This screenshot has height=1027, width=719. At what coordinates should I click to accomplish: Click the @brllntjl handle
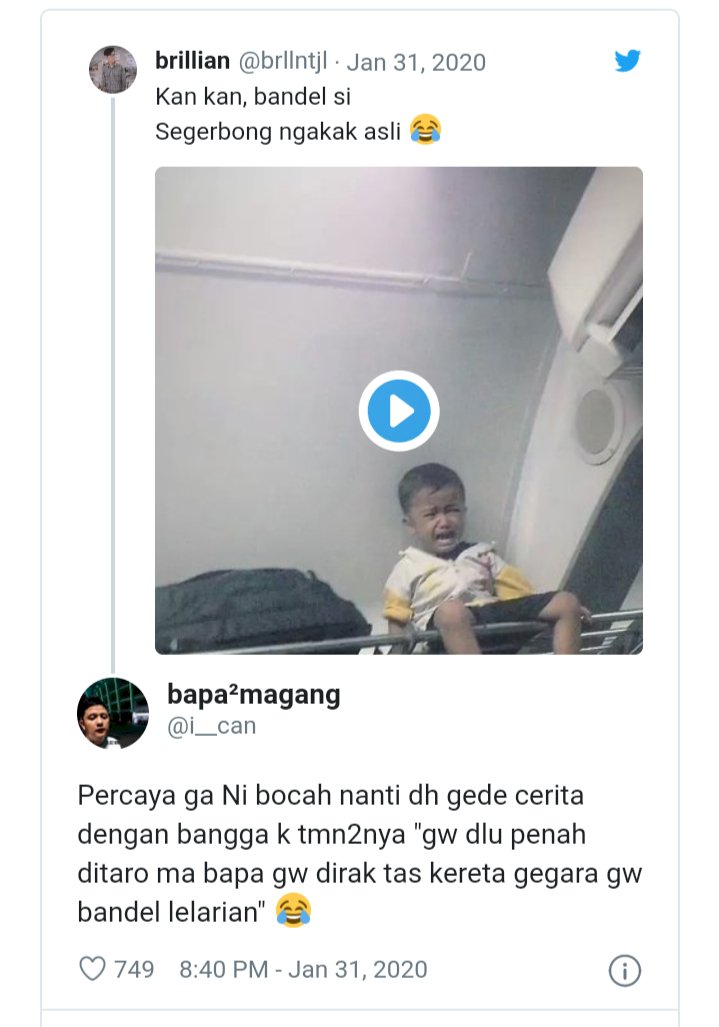(283, 62)
